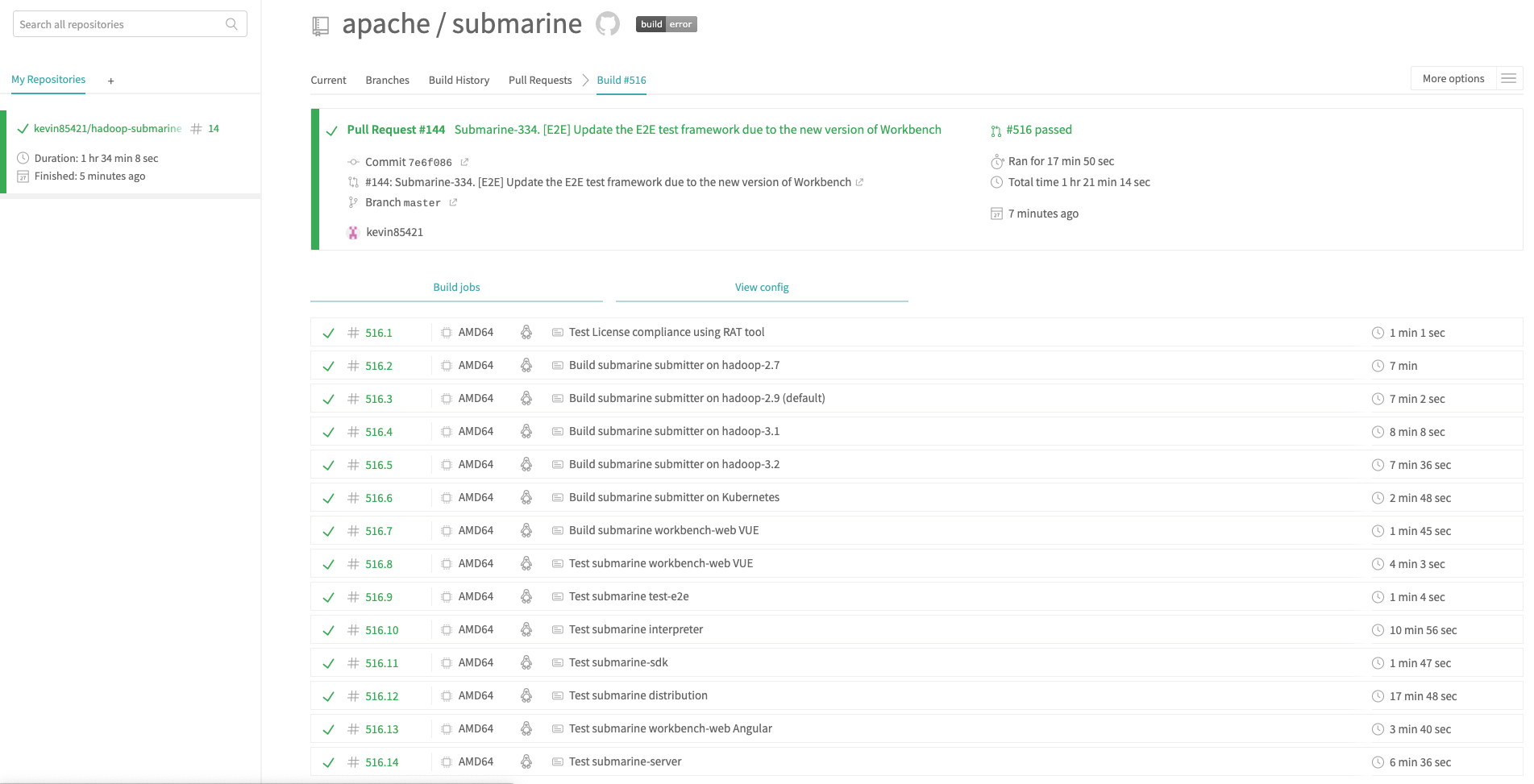Switch to the Current tab
The image size is (1534, 784).
point(328,80)
